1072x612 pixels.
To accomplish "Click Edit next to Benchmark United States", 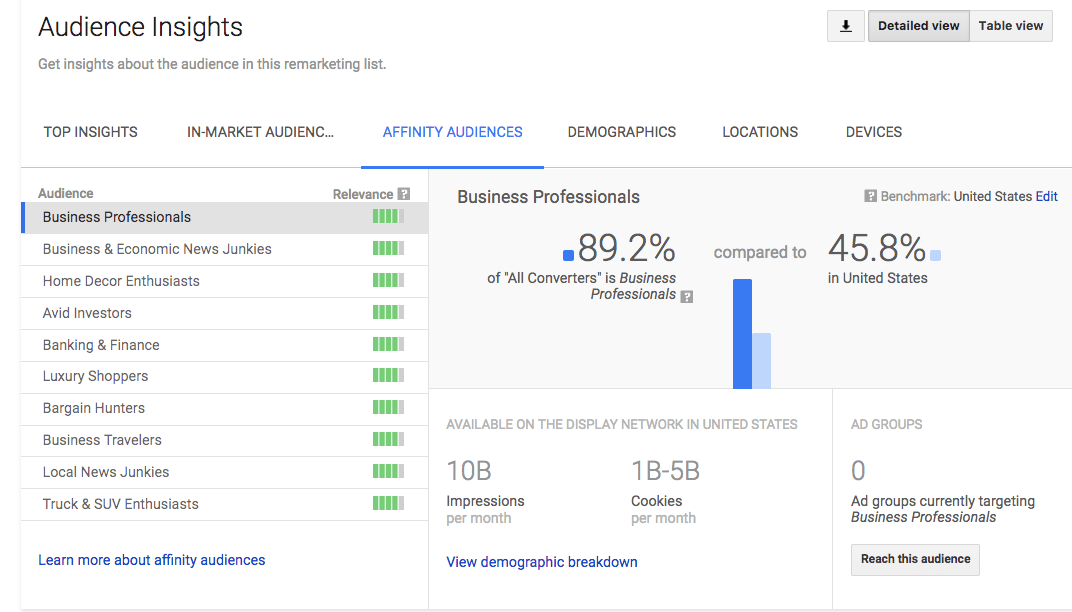I will 1046,196.
